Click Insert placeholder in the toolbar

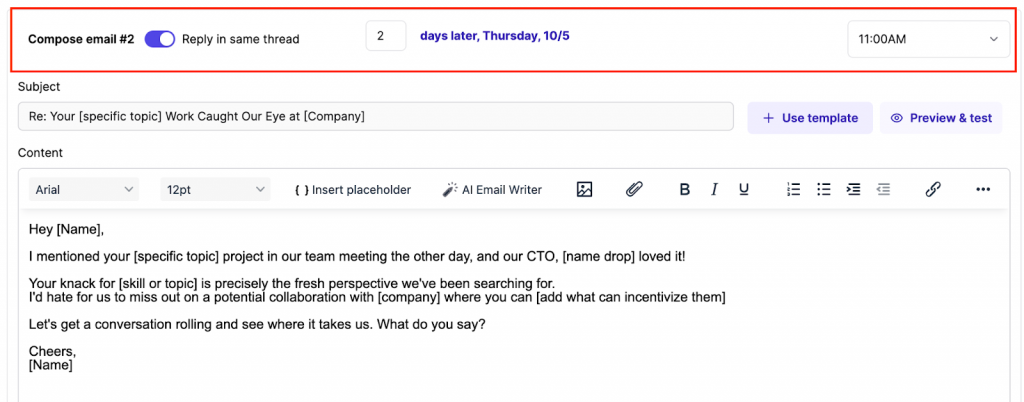click(353, 189)
